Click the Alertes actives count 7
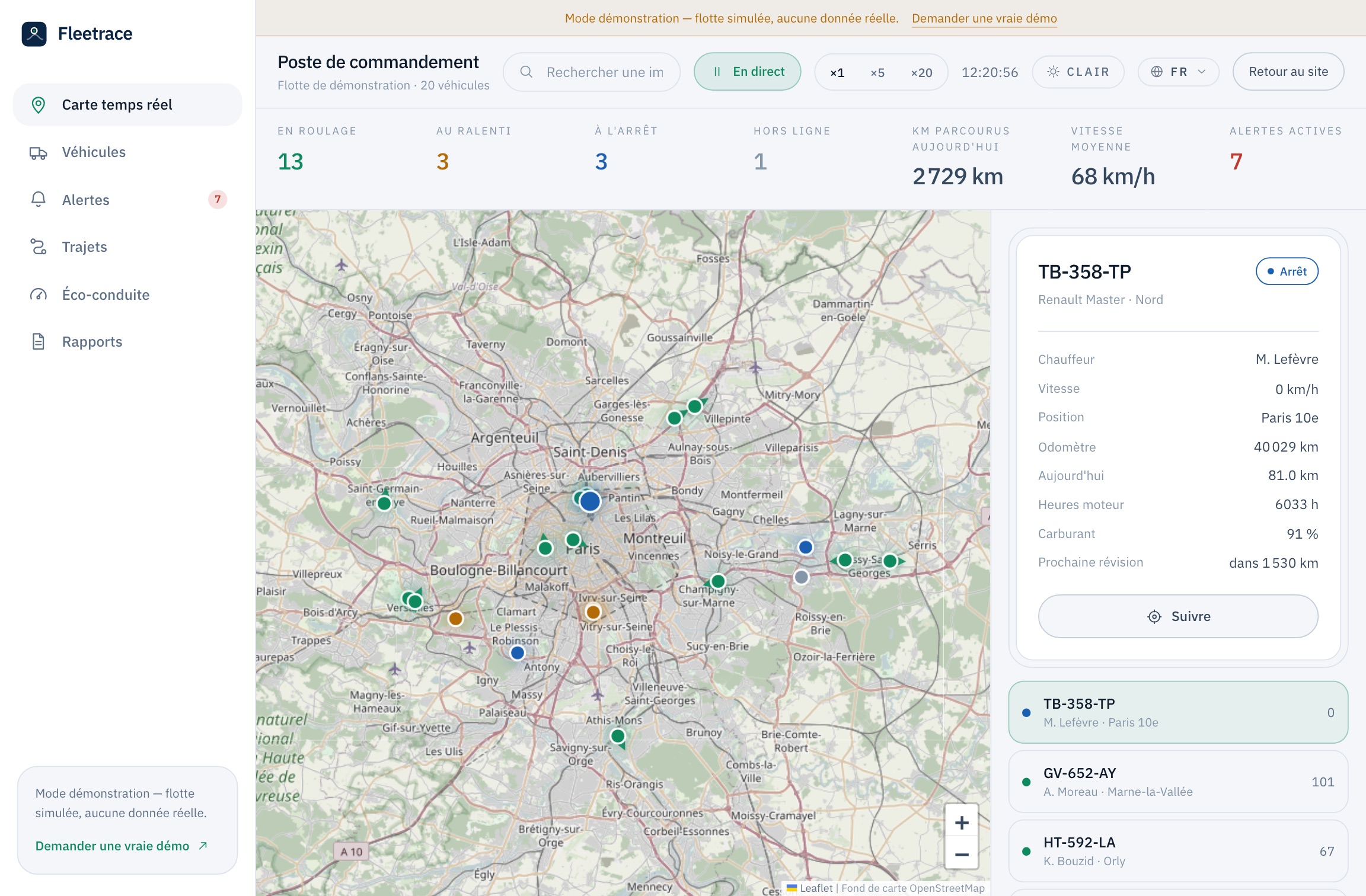Viewport: 1366px width, 896px height. click(1236, 162)
